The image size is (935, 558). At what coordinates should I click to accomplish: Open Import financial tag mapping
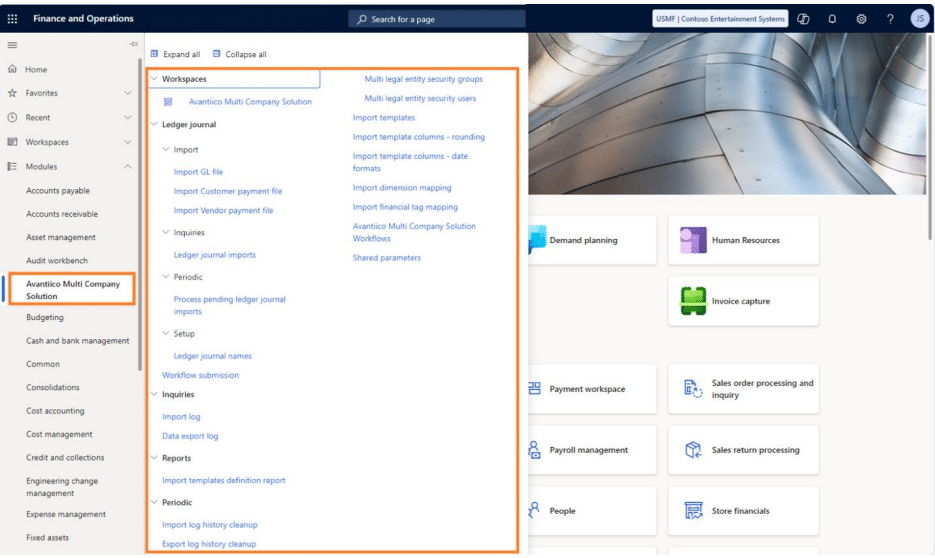405,207
